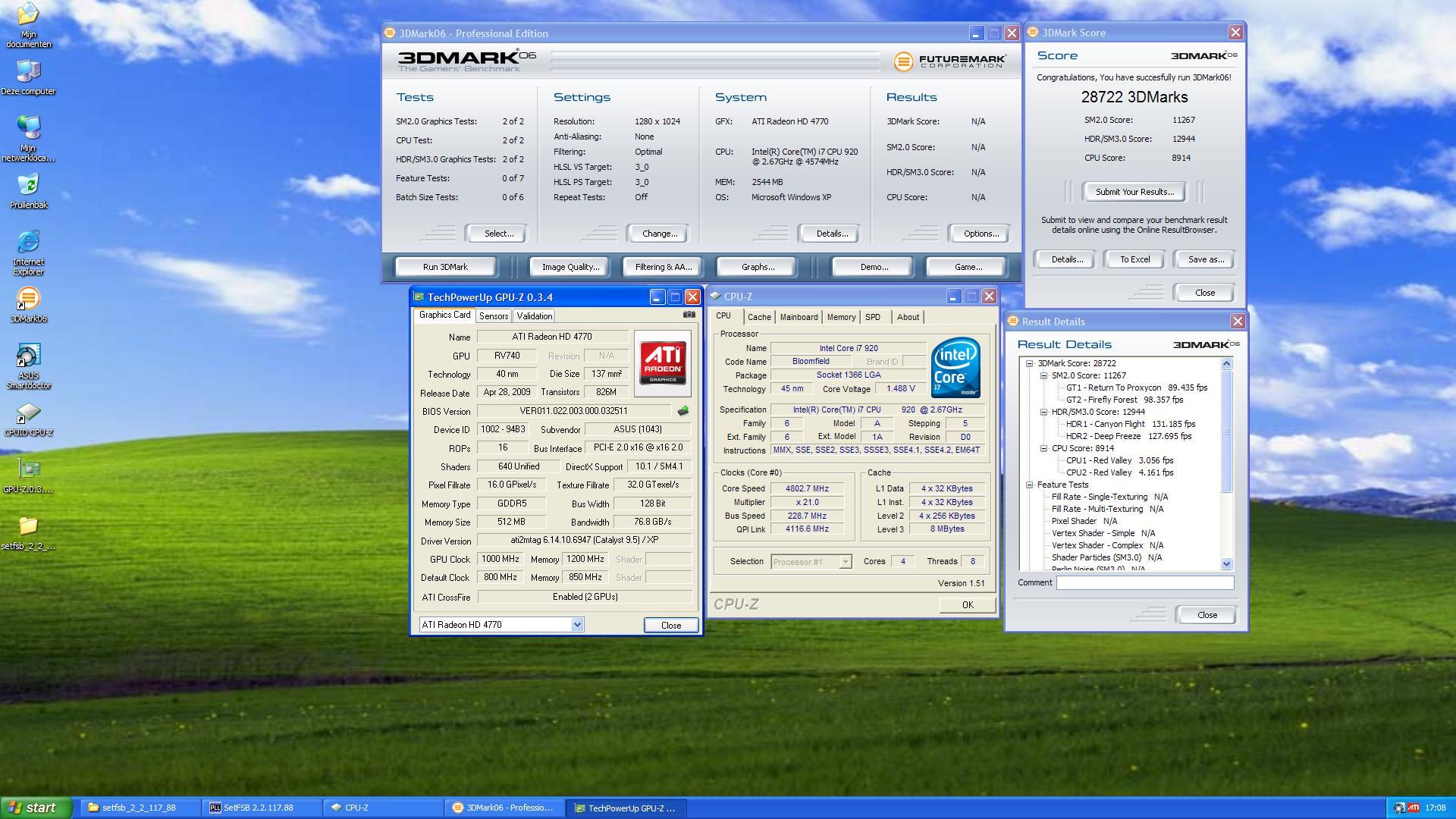Open the ASUS Smartdoctor desktop icon
The width and height of the screenshot is (1456, 819).
(x=28, y=367)
